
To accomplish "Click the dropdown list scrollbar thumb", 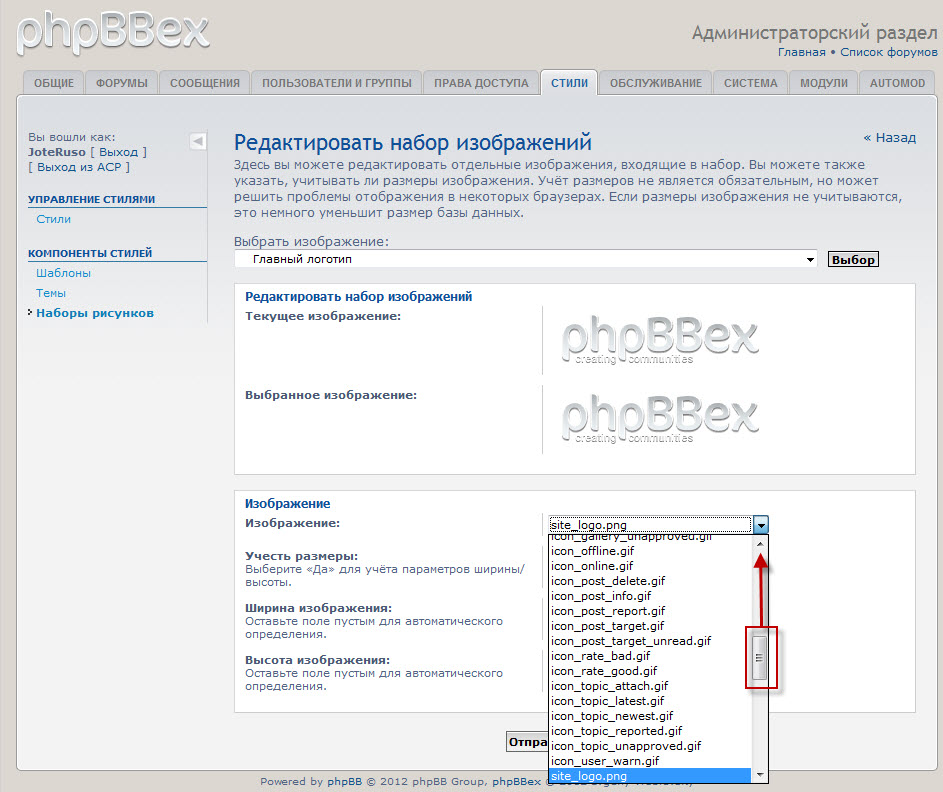I will point(760,657).
